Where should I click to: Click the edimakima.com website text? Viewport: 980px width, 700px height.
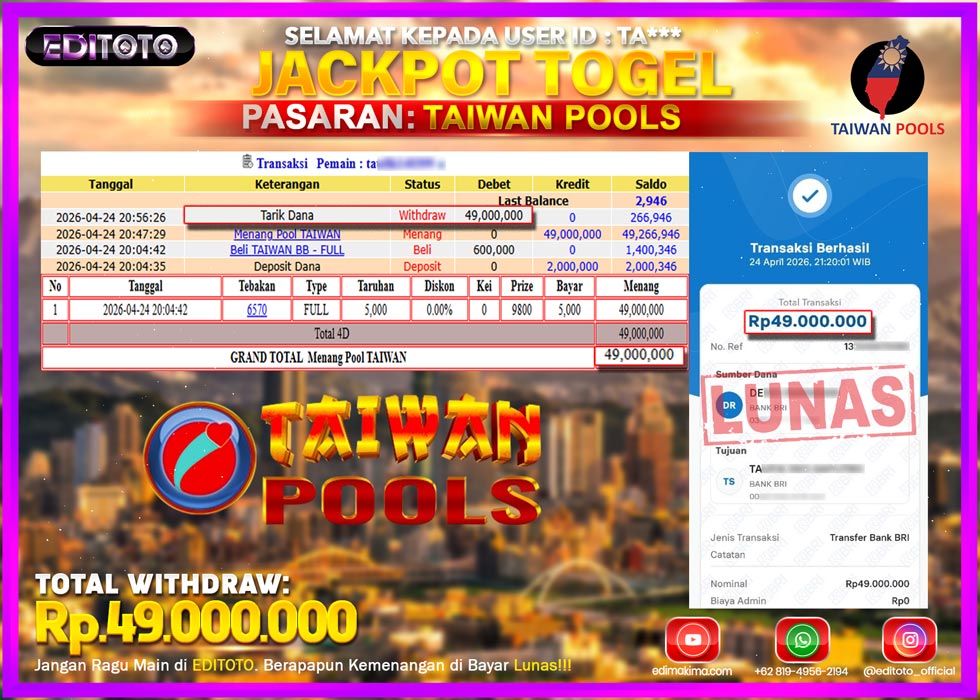point(692,671)
